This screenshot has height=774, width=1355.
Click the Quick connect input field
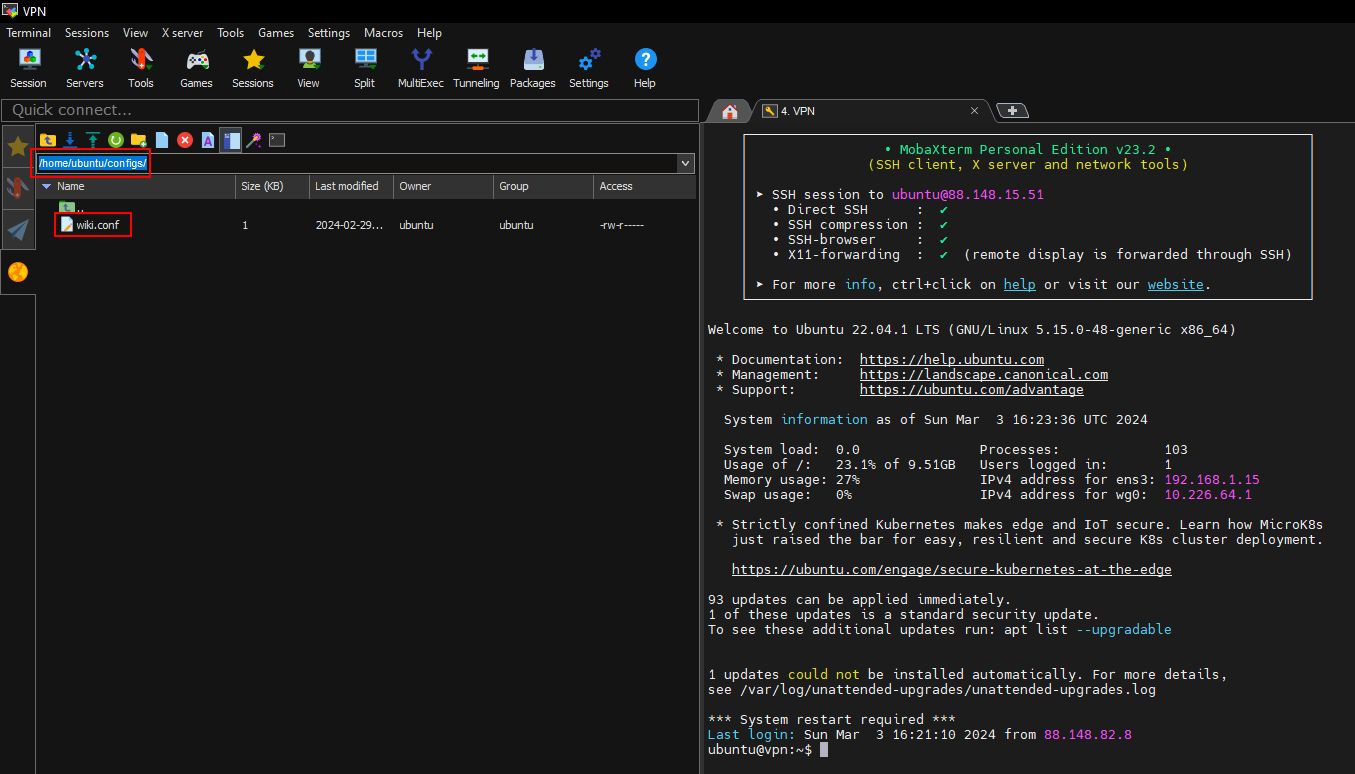350,110
